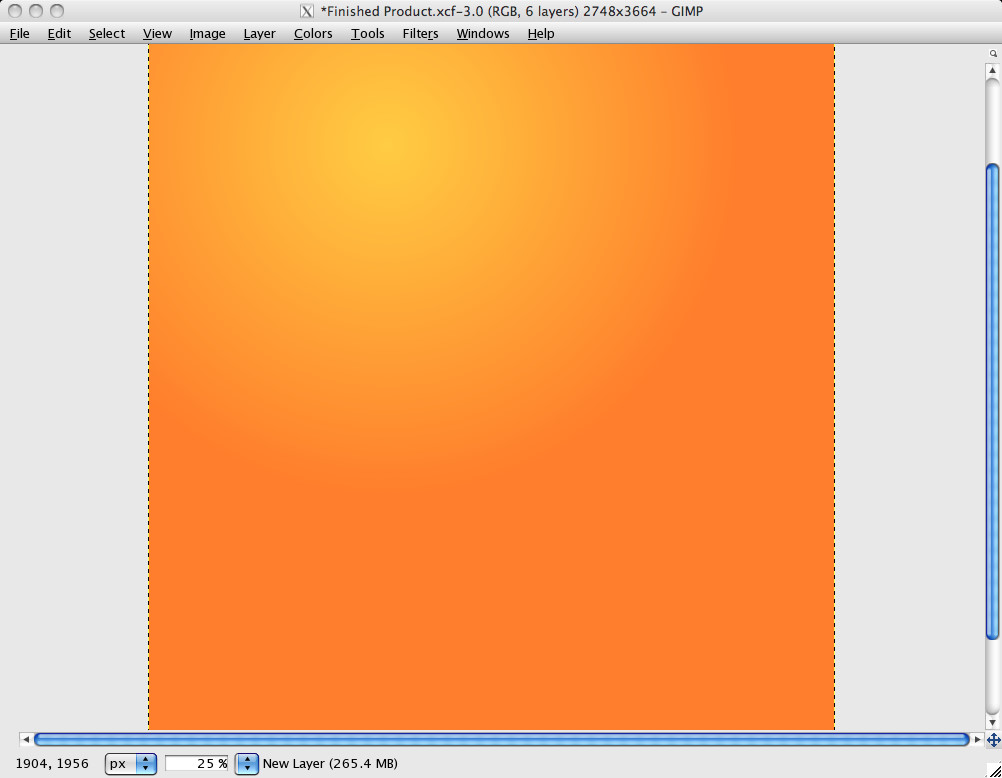Screen dimensions: 1002x778
Task: Open the Help menu
Action: (540, 33)
